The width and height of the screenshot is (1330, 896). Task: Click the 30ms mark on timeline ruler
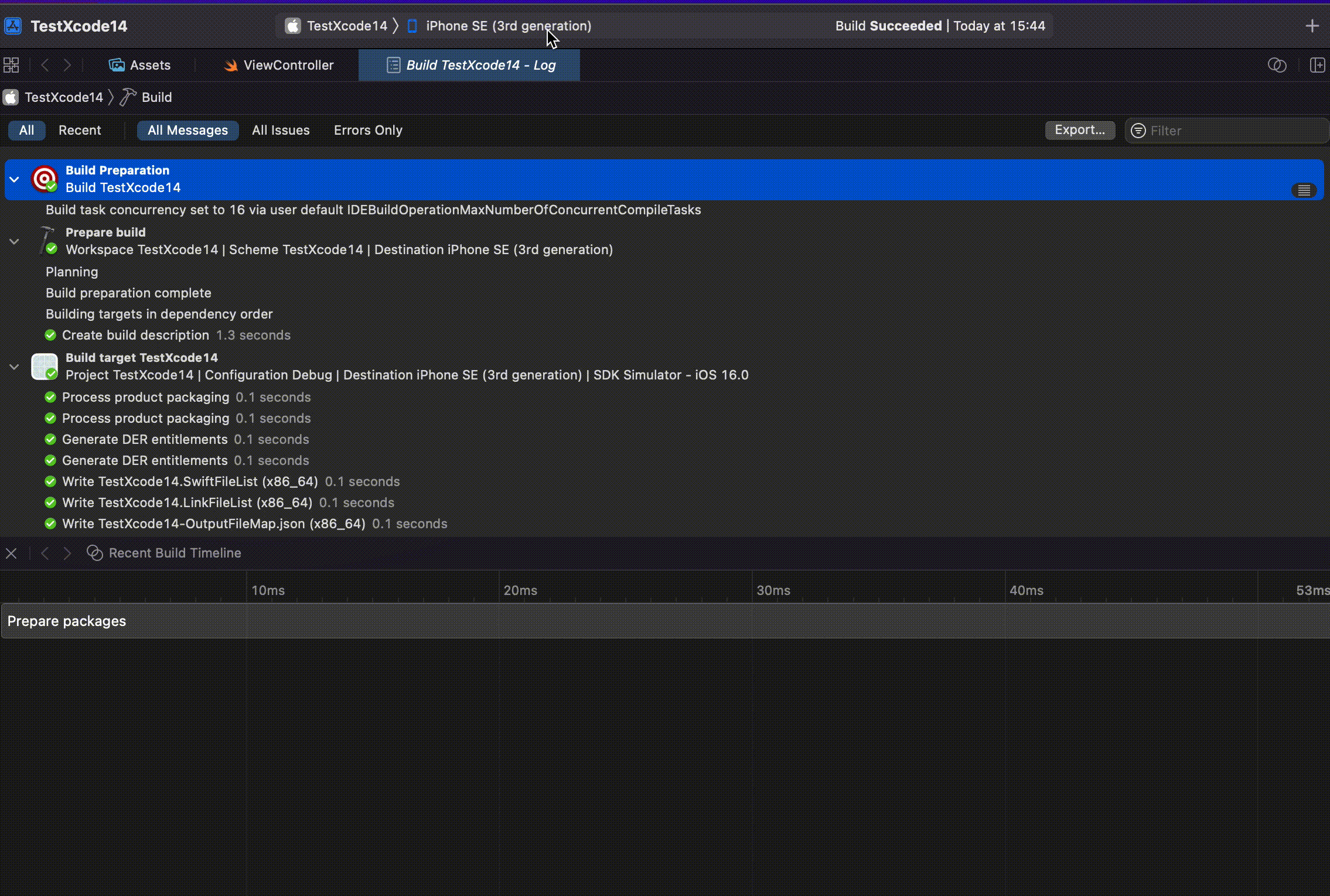[x=773, y=590]
